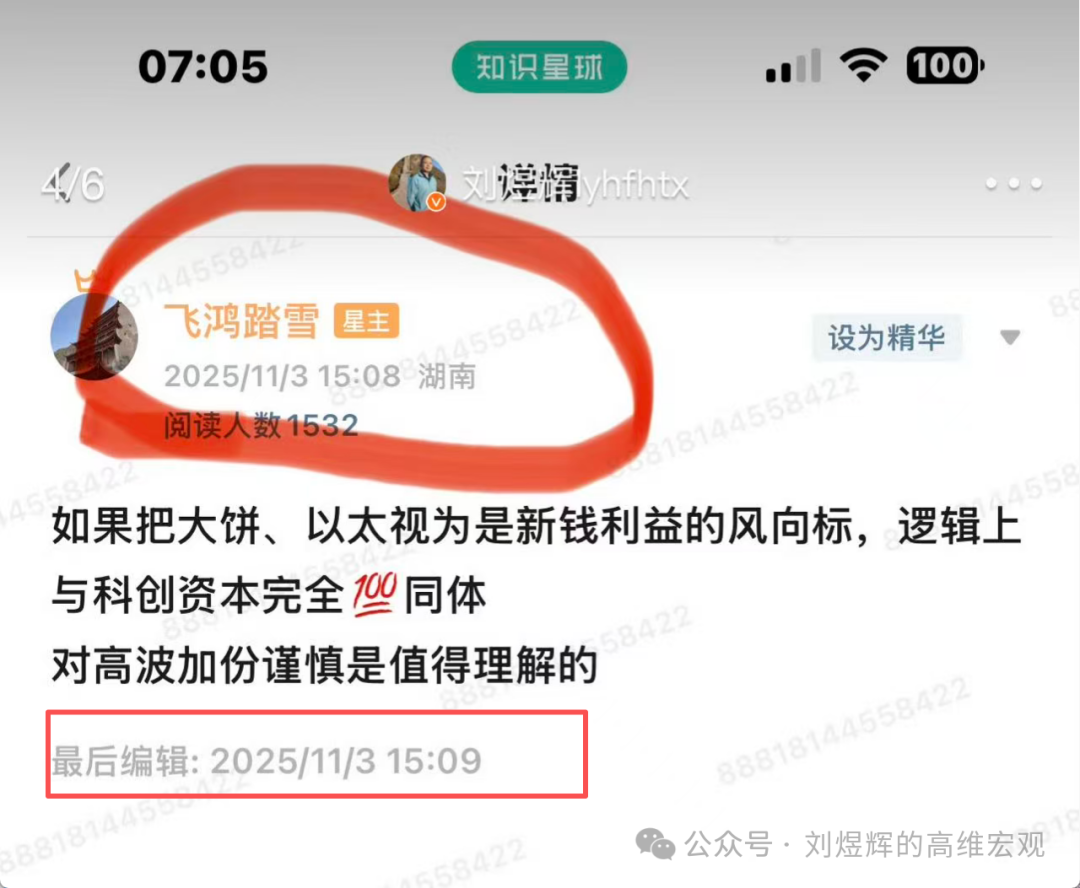The width and height of the screenshot is (1080, 888).
Task: Tap the cellular signal bars
Action: [793, 66]
